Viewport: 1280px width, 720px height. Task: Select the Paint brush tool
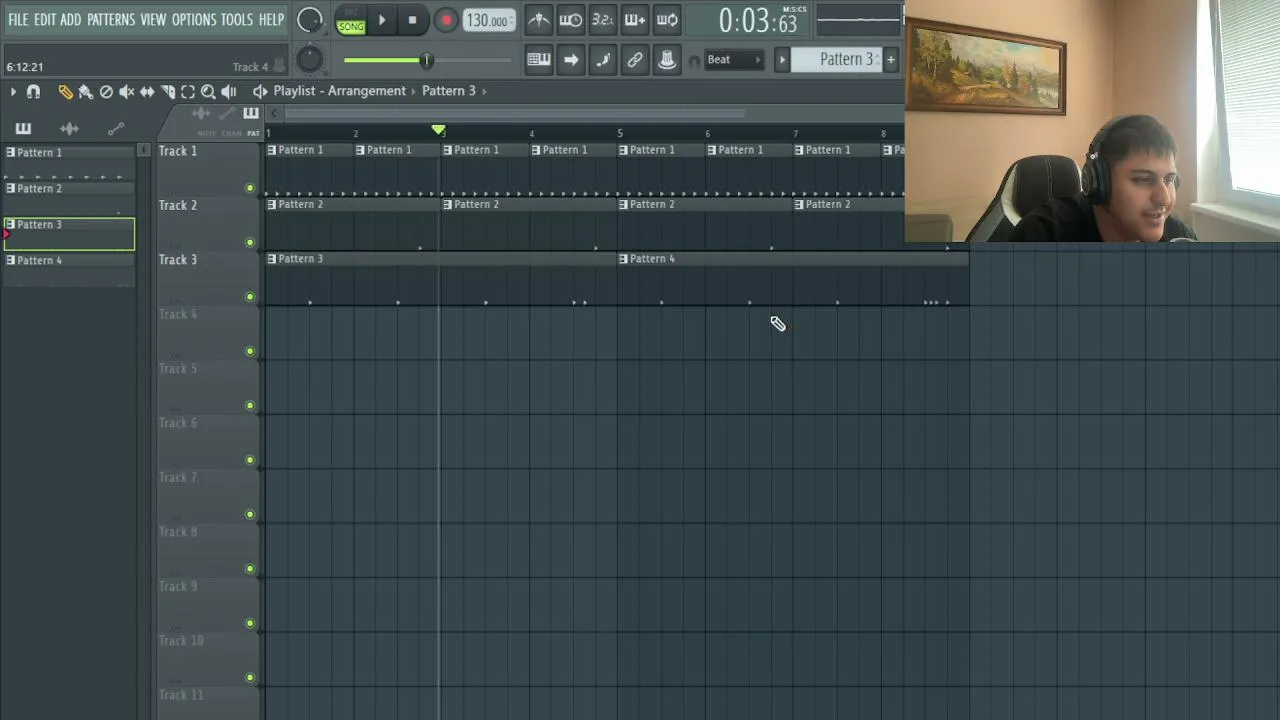click(x=86, y=92)
